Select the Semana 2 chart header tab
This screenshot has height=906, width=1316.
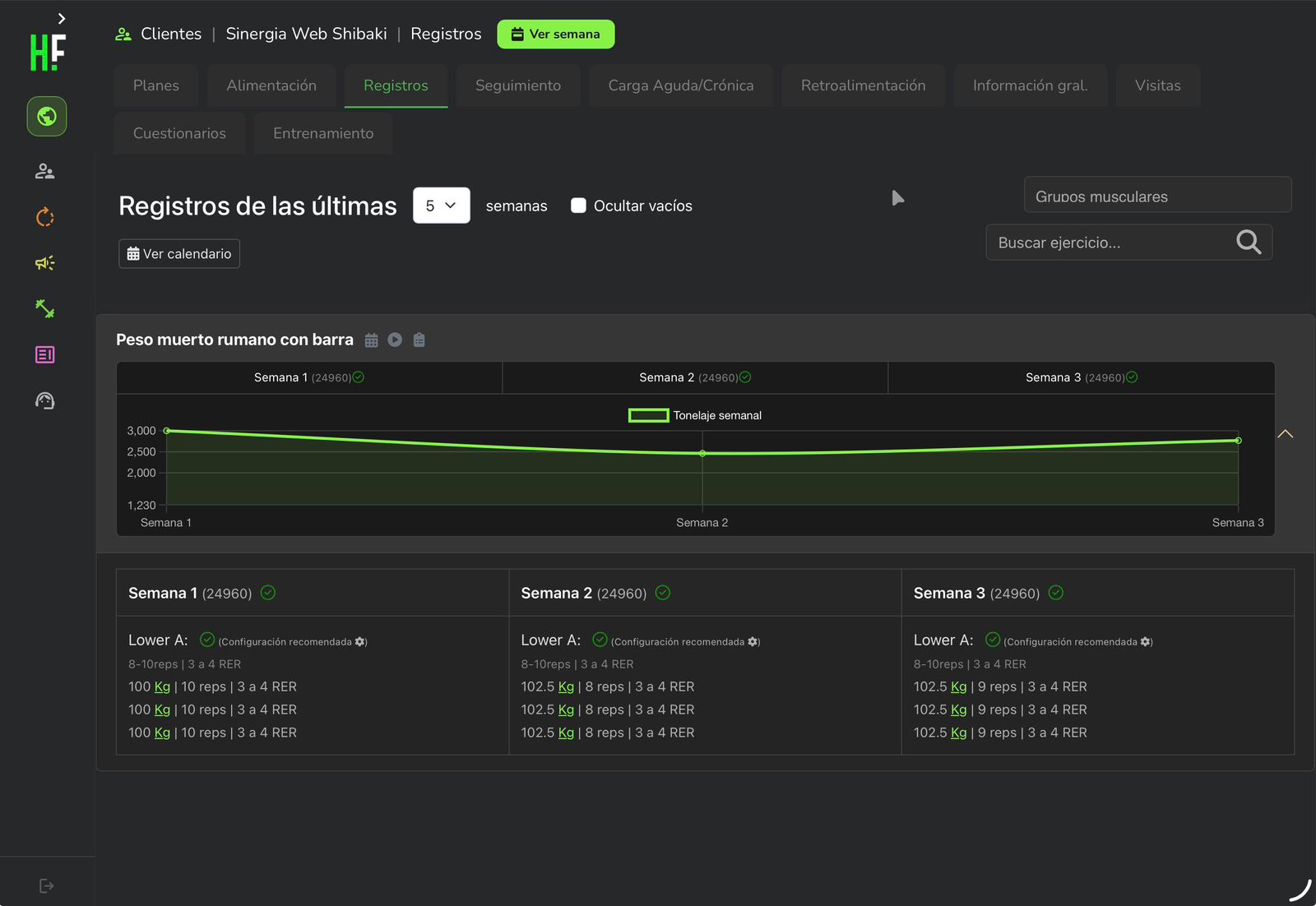(x=695, y=377)
